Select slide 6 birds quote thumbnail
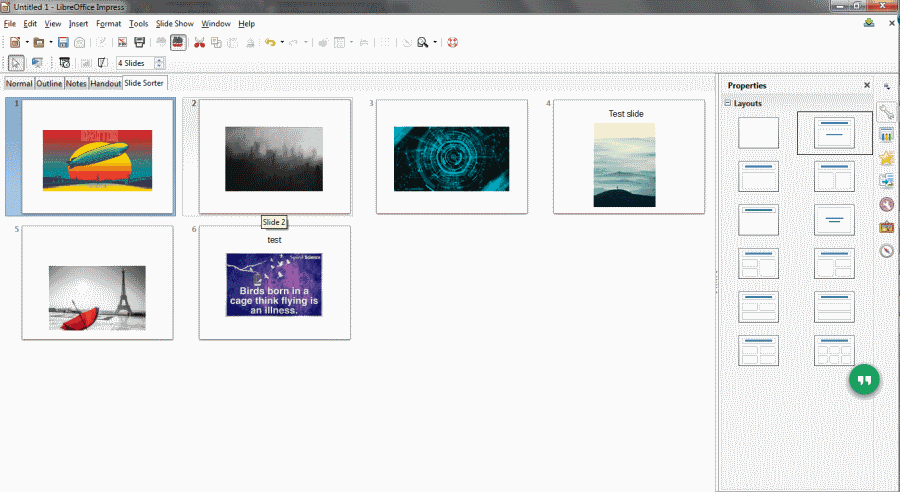900x492 pixels. tap(274, 282)
